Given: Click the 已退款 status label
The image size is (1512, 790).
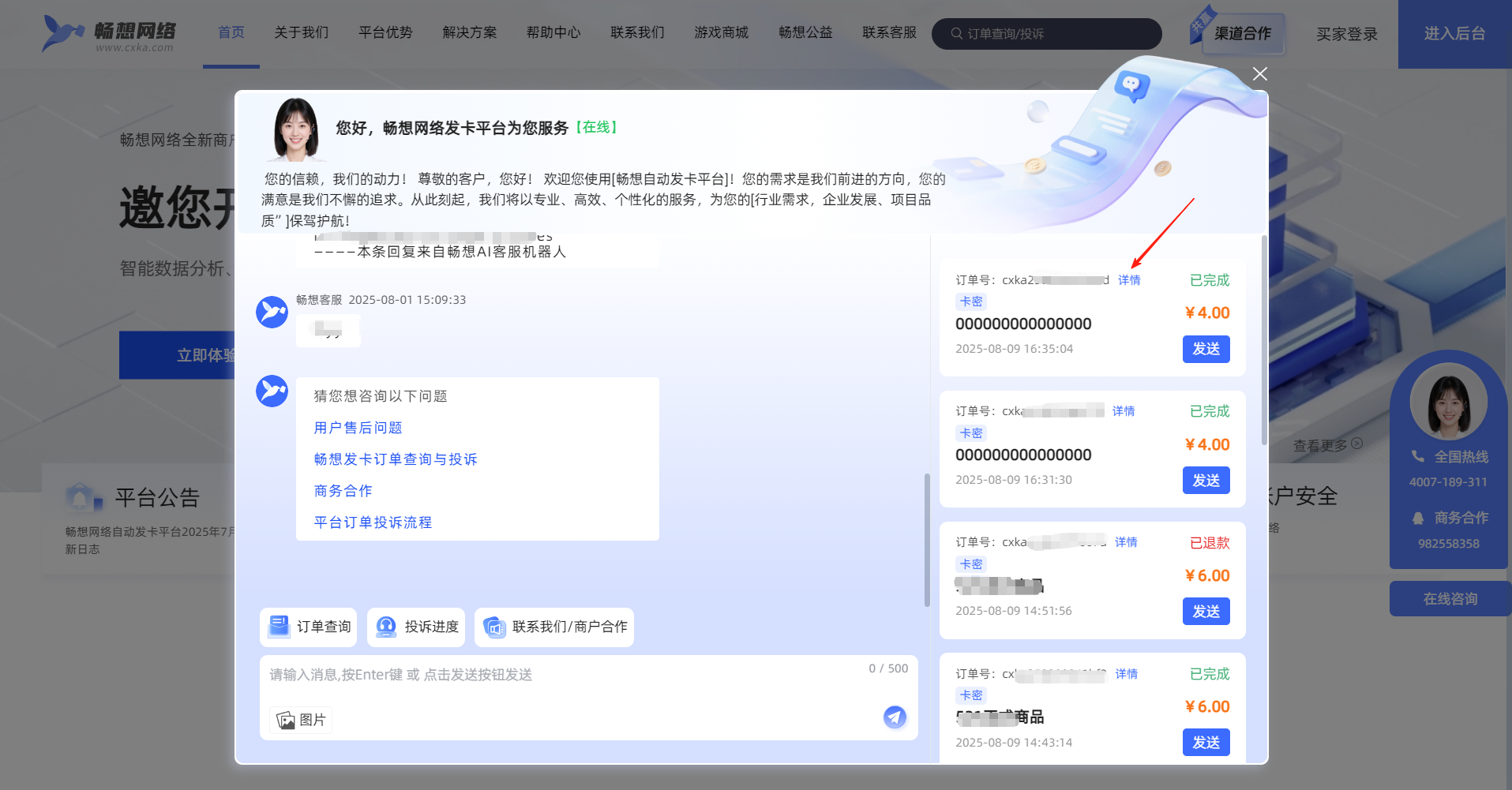Looking at the screenshot, I should (1210, 543).
